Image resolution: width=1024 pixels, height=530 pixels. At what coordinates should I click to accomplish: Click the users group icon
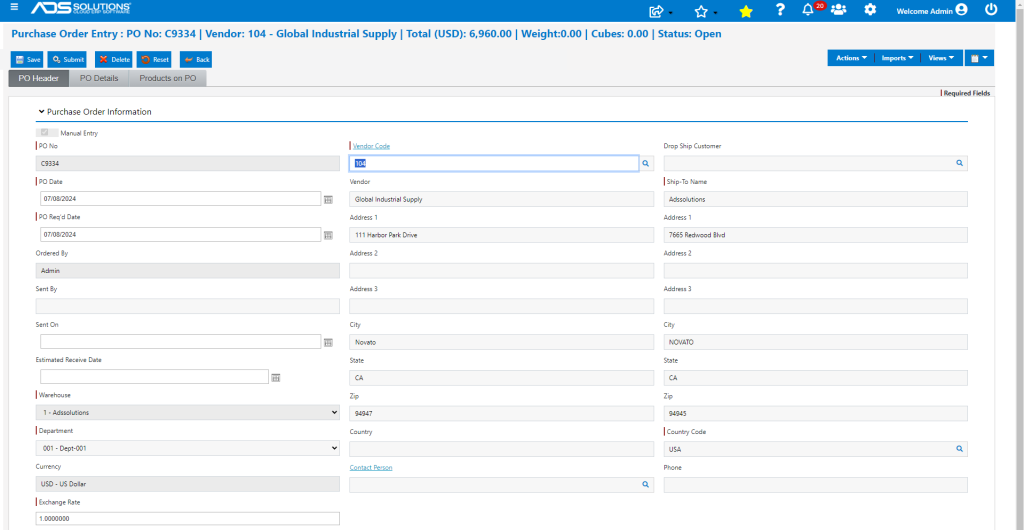839,10
